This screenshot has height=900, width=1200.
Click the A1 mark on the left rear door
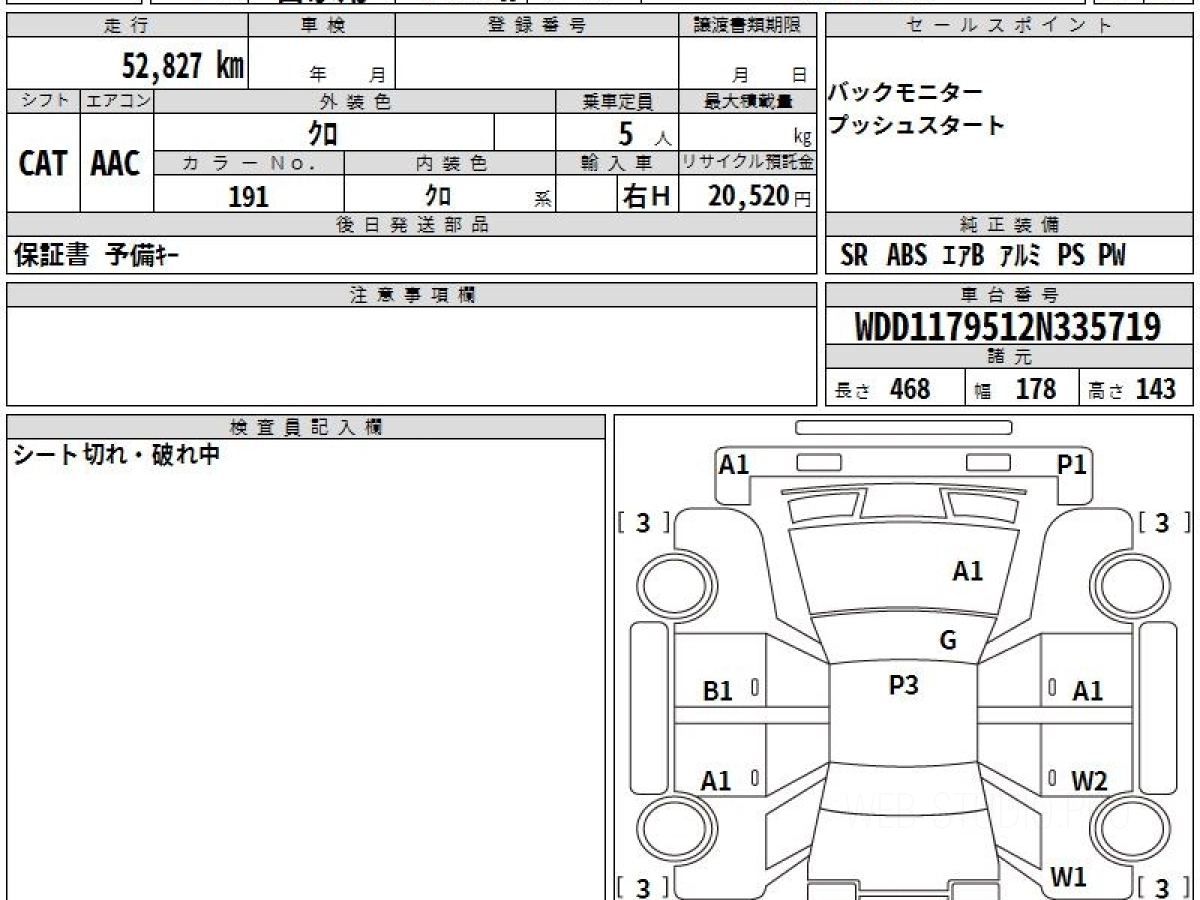716,782
